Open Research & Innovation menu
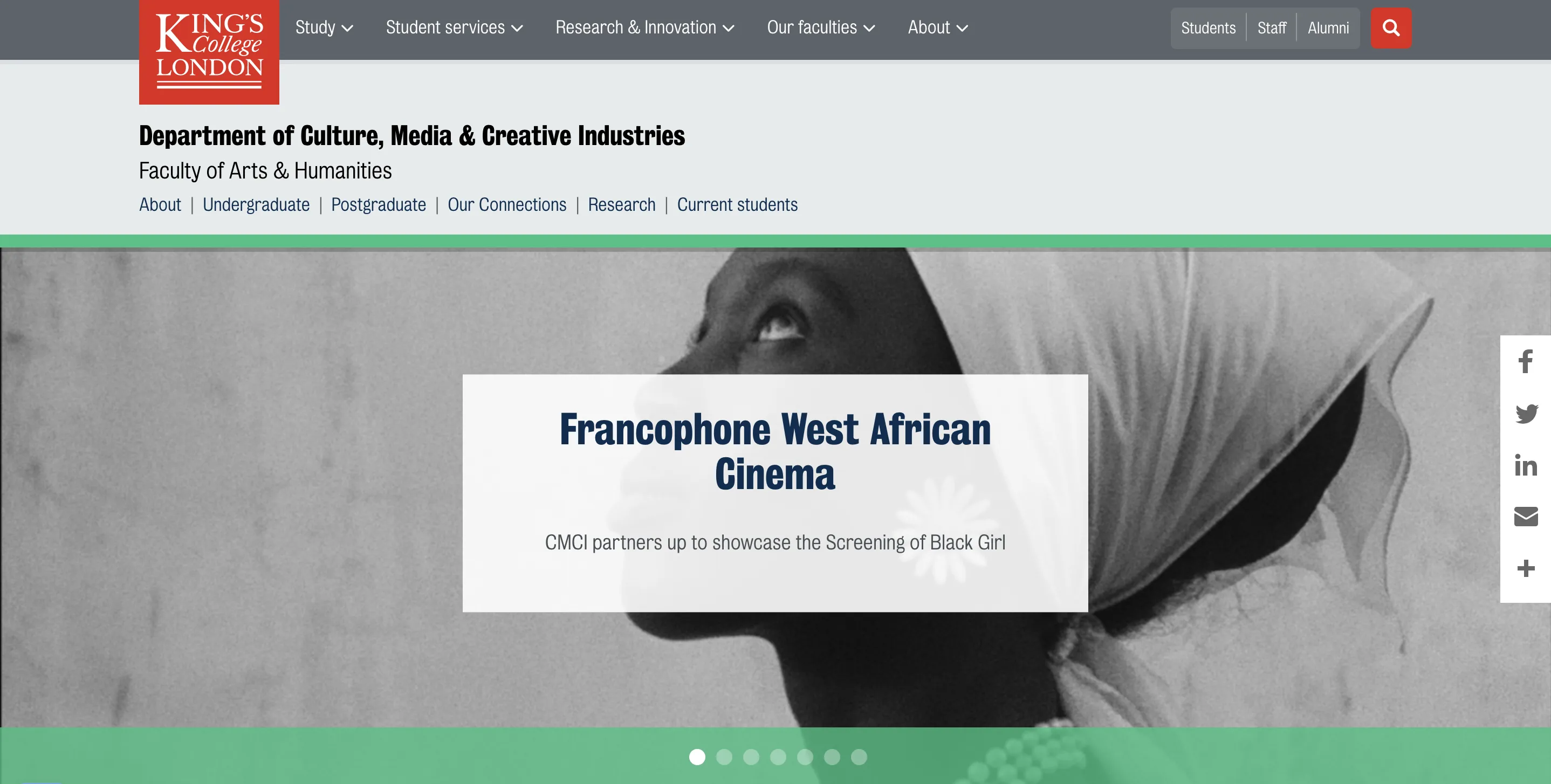The width and height of the screenshot is (1551, 784). tap(644, 27)
